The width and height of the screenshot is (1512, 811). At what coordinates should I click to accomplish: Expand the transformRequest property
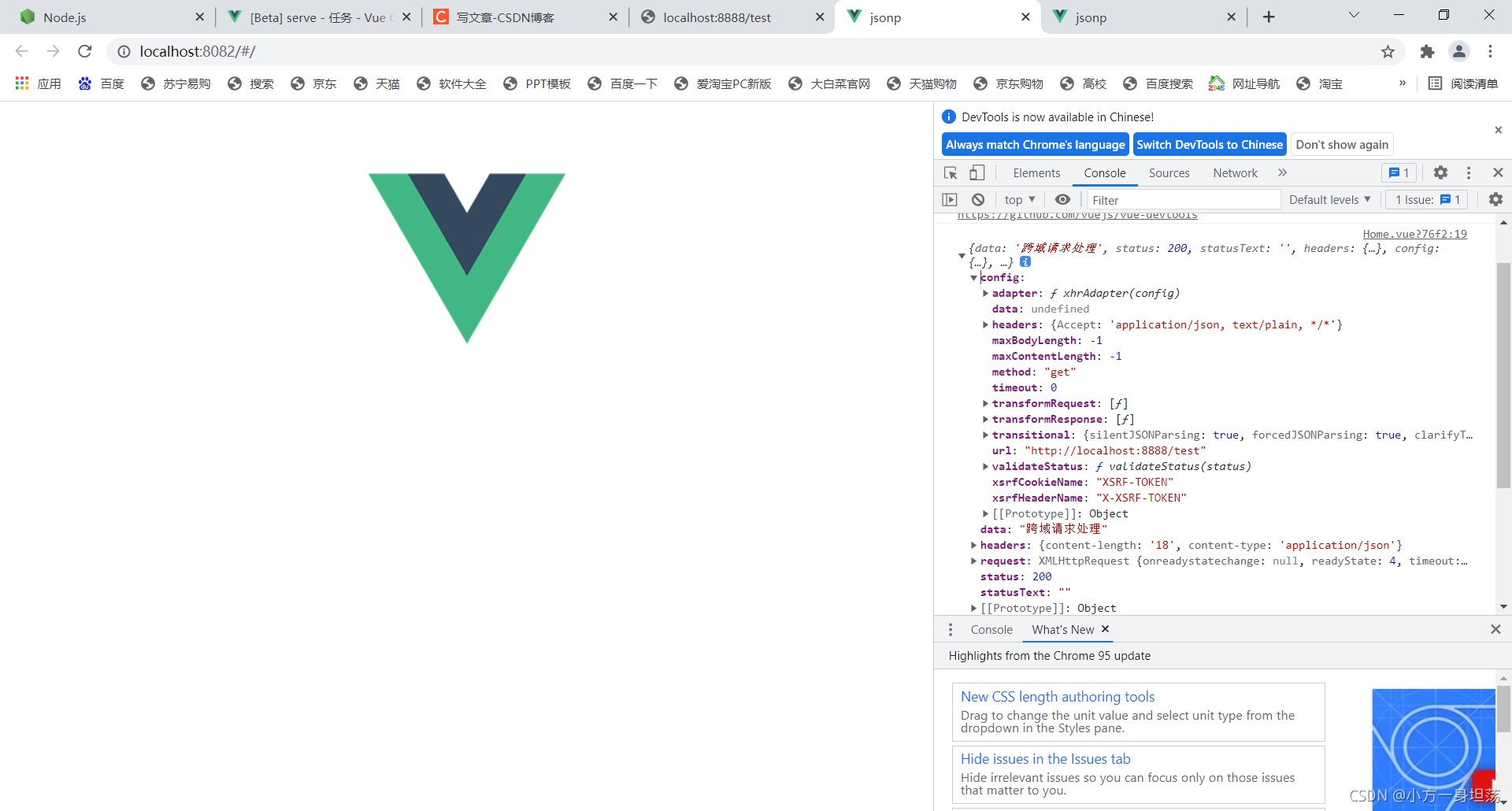click(985, 404)
